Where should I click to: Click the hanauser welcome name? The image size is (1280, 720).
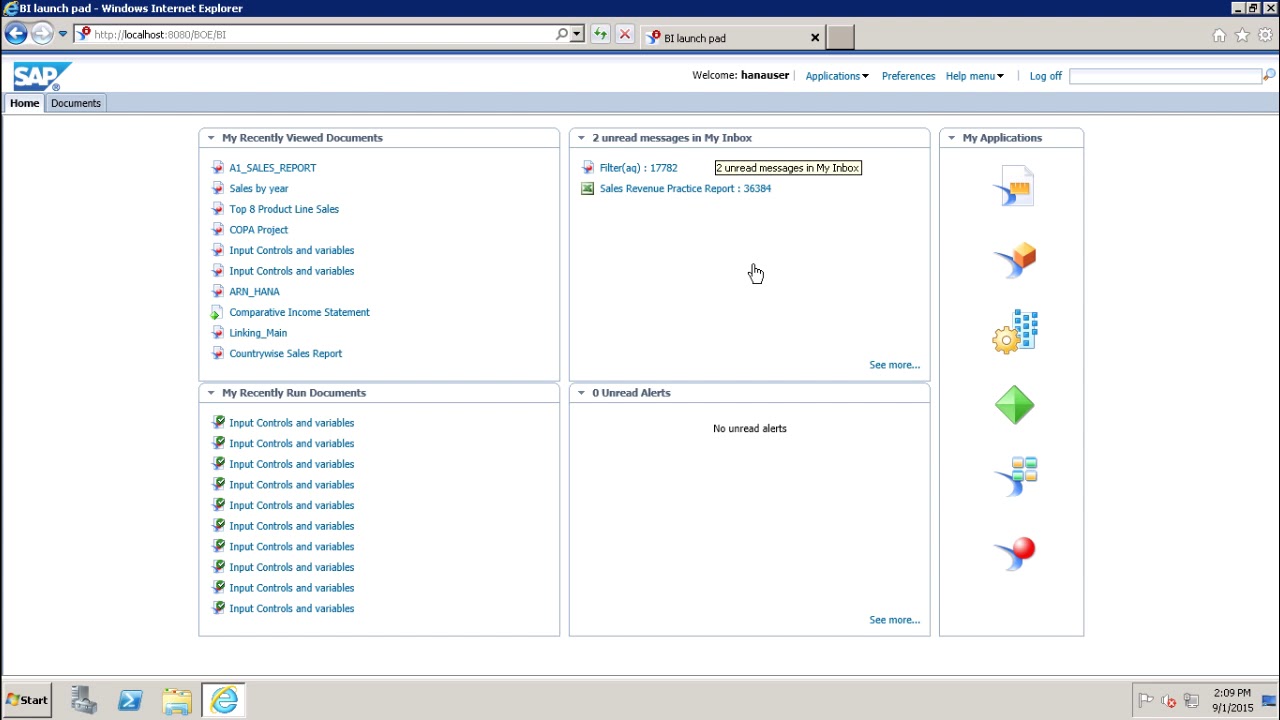(765, 75)
